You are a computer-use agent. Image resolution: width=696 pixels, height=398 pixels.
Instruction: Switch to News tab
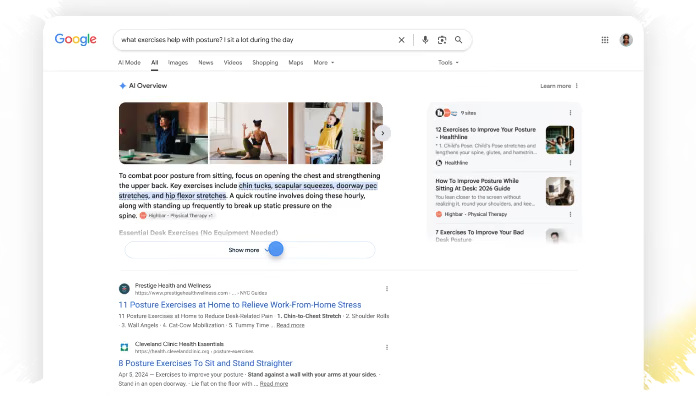click(206, 63)
